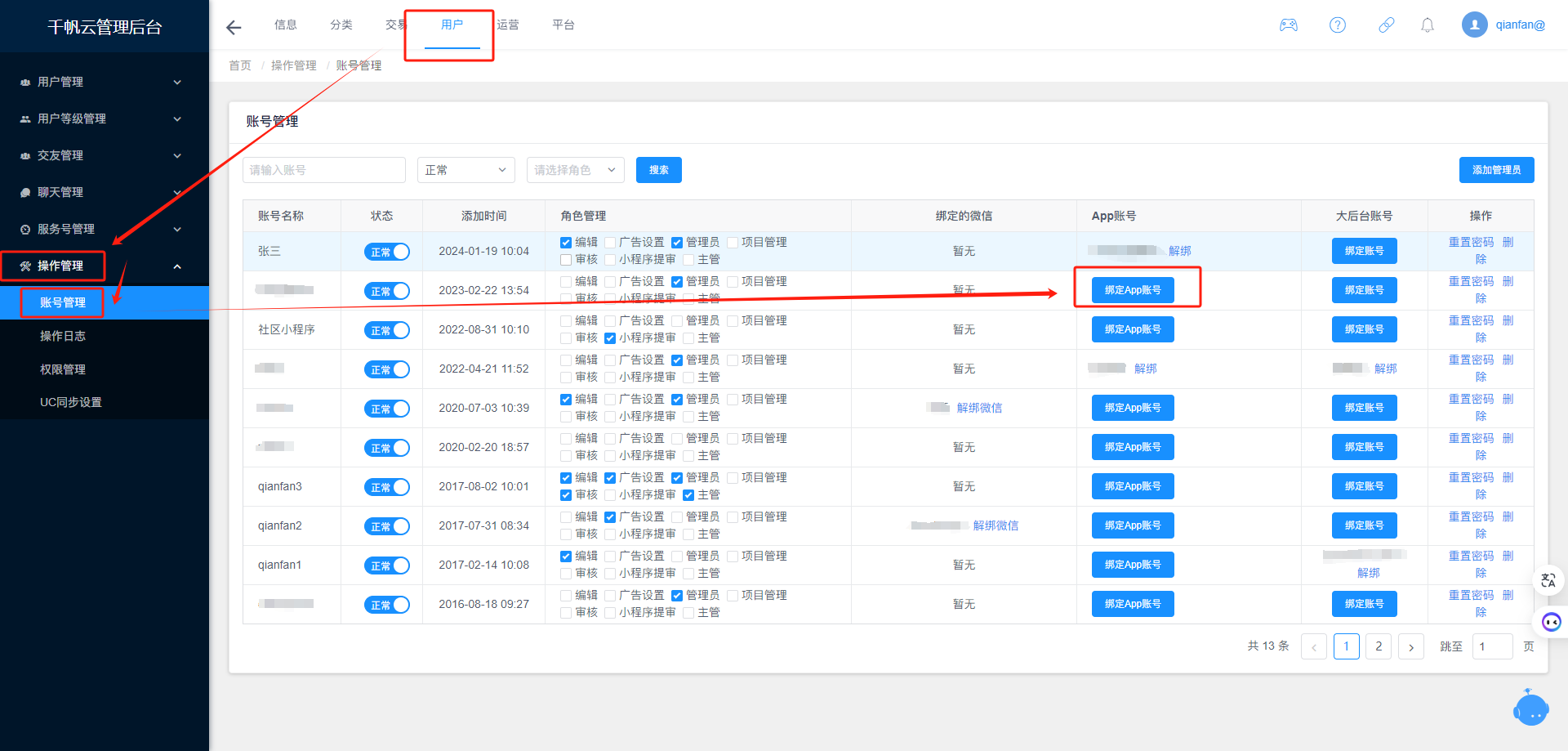Click the 交友管理 sidebar icon
Image resolution: width=1568 pixels, height=751 pixels.
click(x=25, y=156)
